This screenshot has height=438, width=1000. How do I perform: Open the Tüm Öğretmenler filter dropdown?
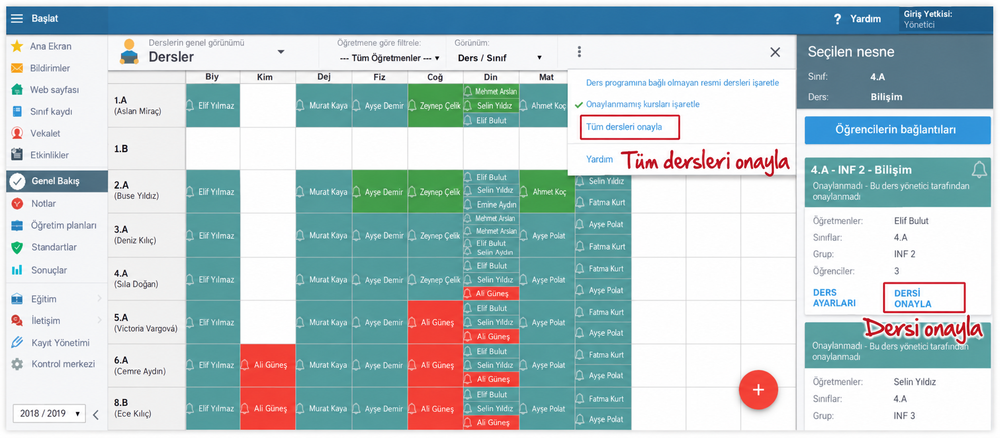pos(390,57)
